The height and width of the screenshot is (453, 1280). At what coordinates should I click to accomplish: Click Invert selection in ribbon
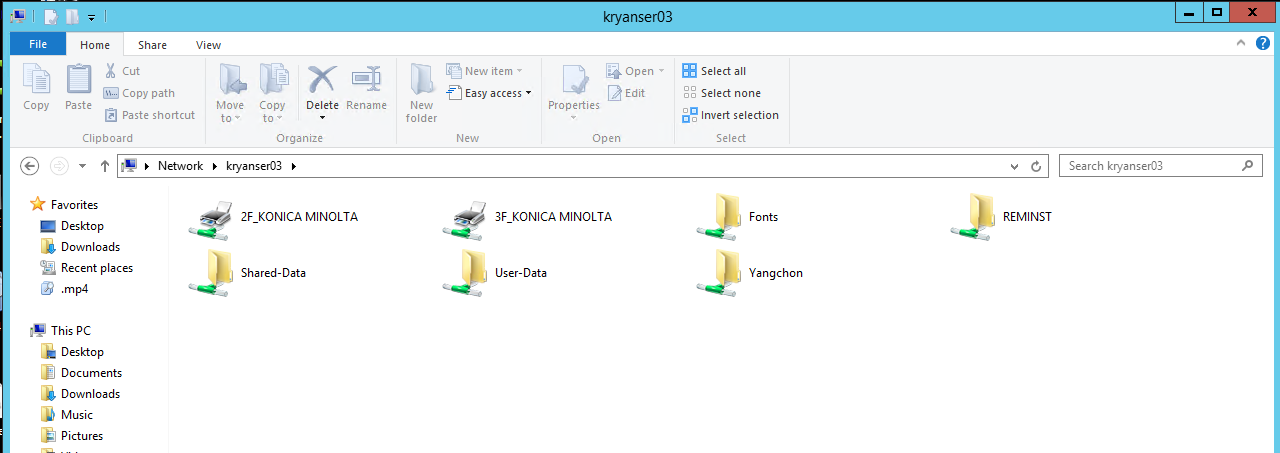[x=730, y=115]
